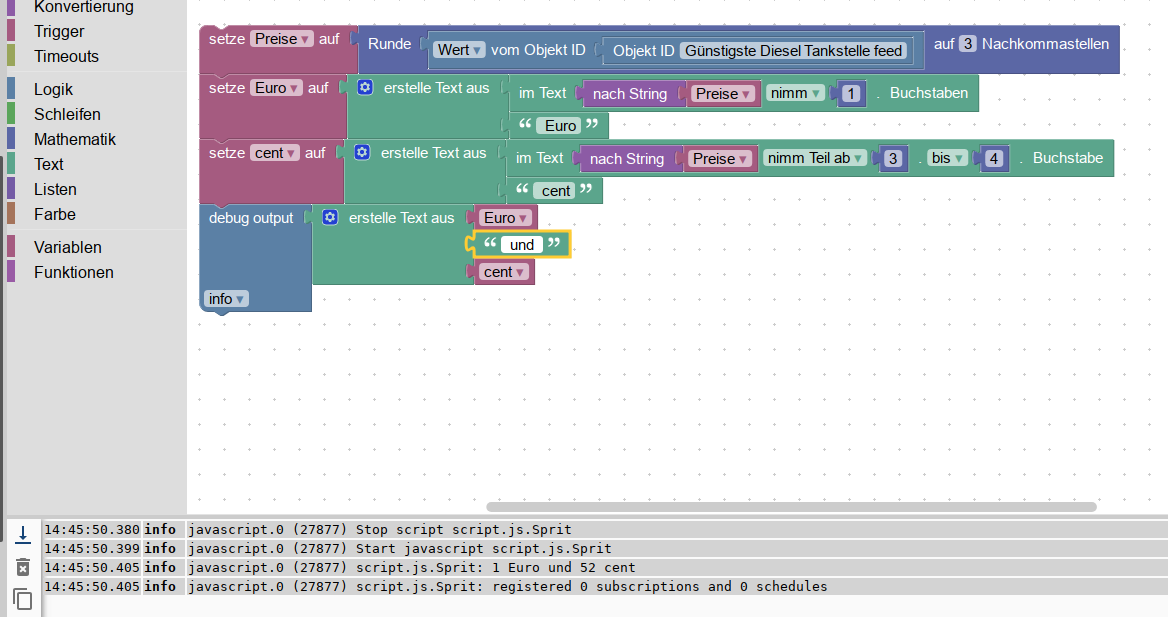Screen dimensions: 1168x617
Task: Edit the text field containing ' und '
Action: point(521,244)
